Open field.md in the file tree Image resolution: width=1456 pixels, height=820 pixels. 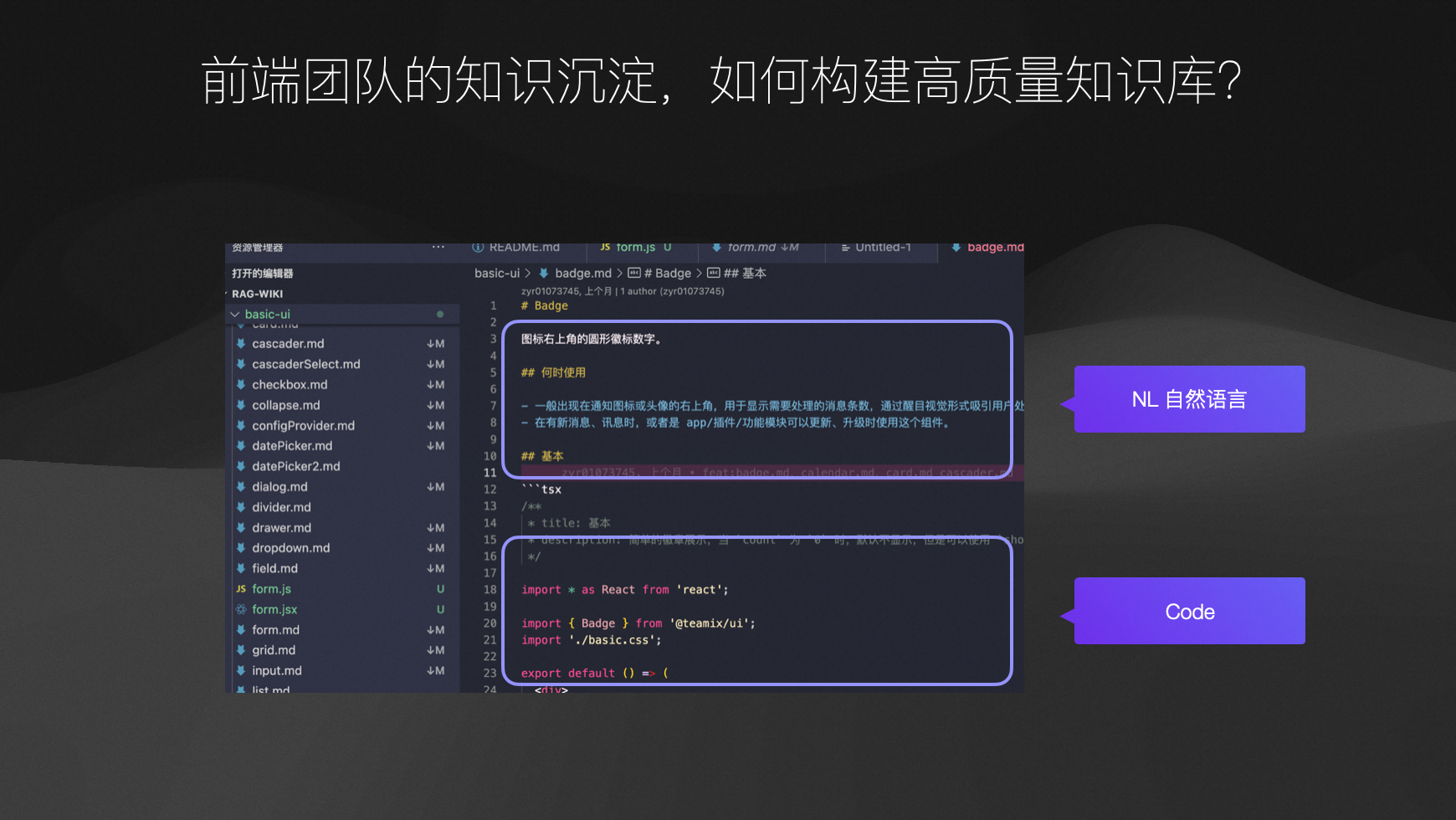(x=274, y=568)
